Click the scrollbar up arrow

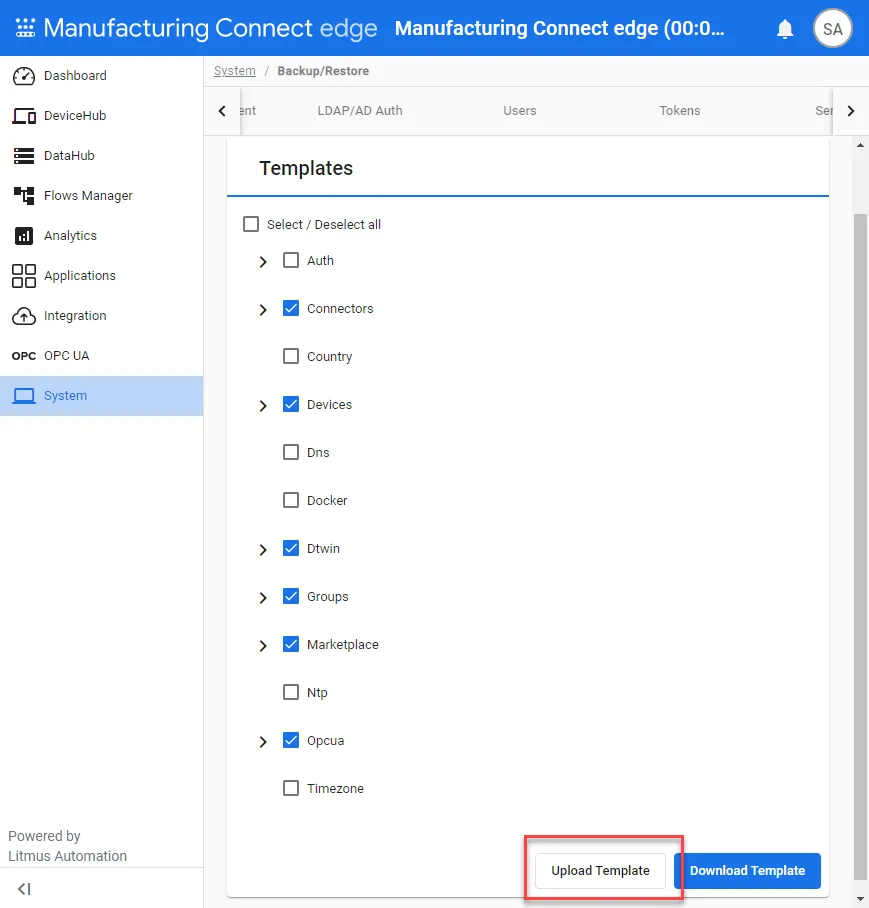[860, 145]
